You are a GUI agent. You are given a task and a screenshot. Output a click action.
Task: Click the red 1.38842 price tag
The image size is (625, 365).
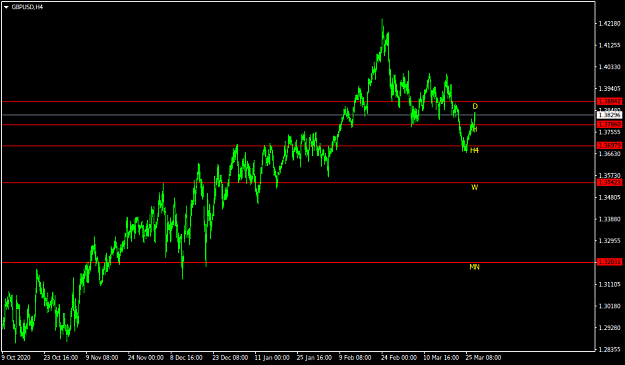[609, 102]
